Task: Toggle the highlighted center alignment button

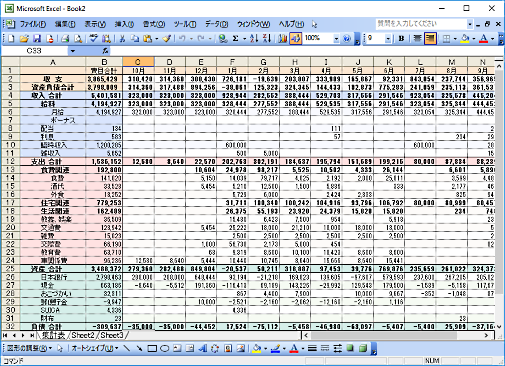Action: [430, 39]
